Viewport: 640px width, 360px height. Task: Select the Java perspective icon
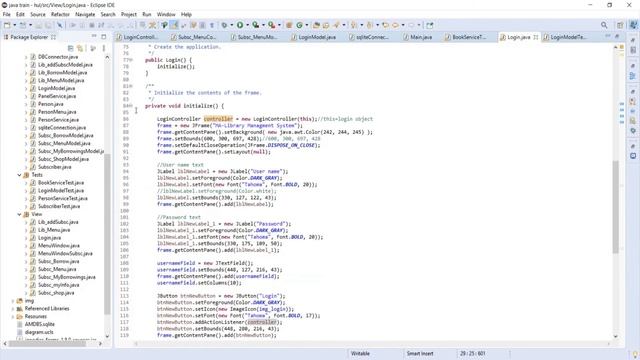pyautogui.click(x=633, y=25)
